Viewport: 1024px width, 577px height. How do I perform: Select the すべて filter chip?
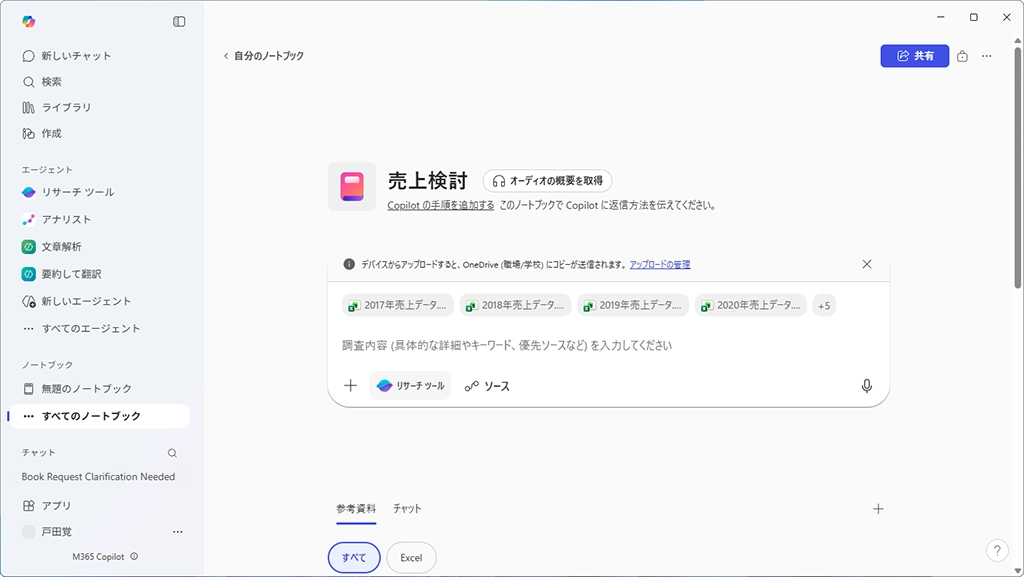(354, 558)
